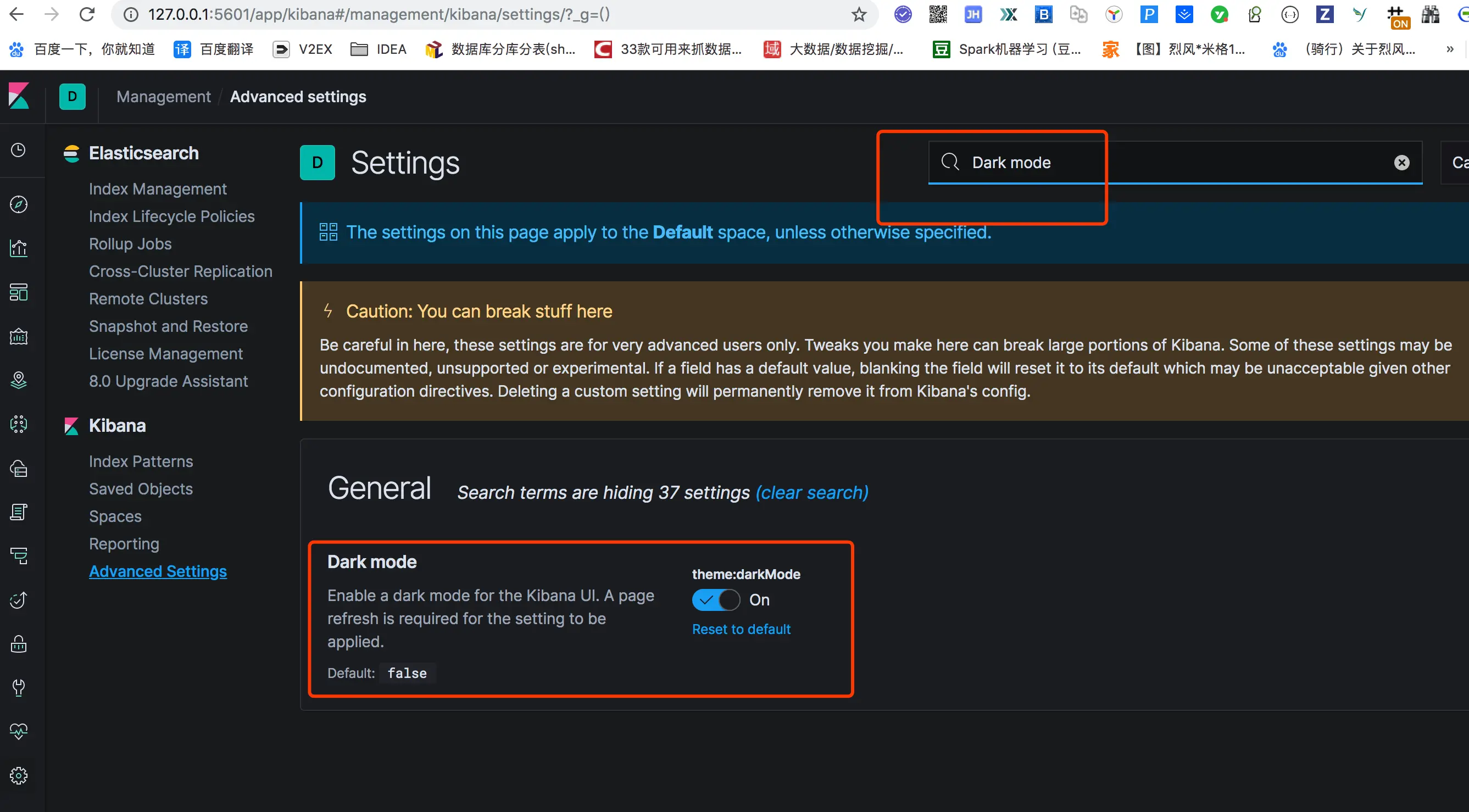The height and width of the screenshot is (812, 1469).
Task: Clear the Dark mode search field
Action: click(x=1401, y=163)
